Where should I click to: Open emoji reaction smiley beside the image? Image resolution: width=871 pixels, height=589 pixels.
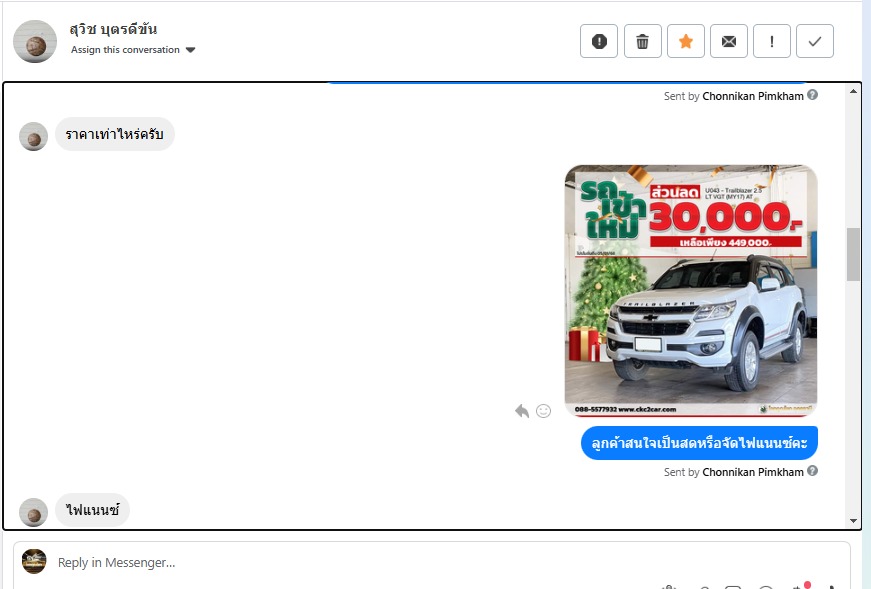(543, 411)
